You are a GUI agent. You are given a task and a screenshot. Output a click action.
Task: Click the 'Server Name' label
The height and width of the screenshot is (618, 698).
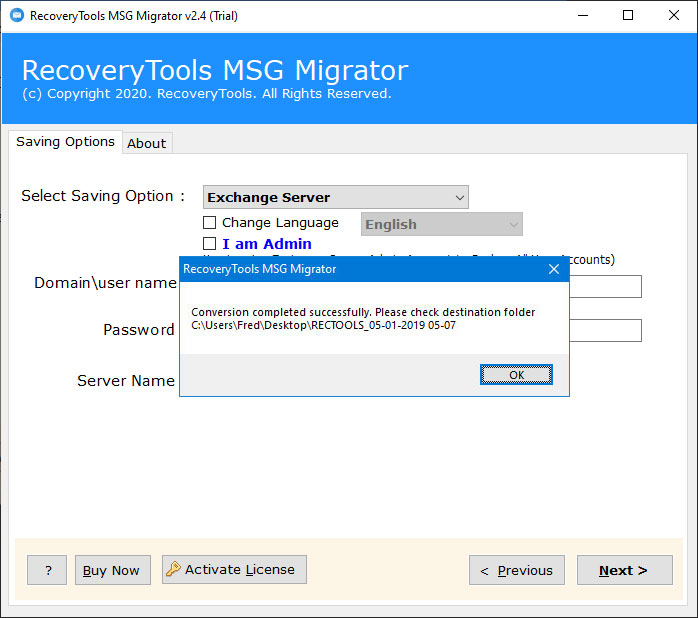point(126,381)
